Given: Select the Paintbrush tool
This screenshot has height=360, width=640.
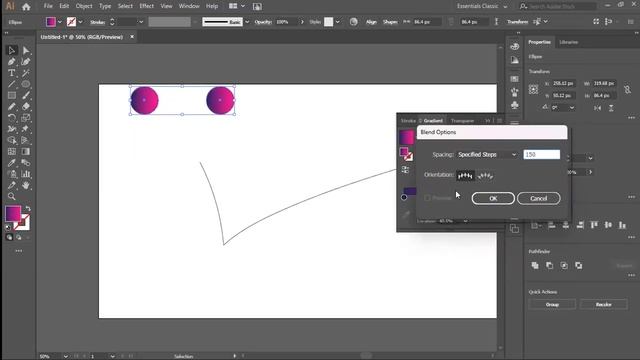Looking at the screenshot, I should click(x=26, y=95).
